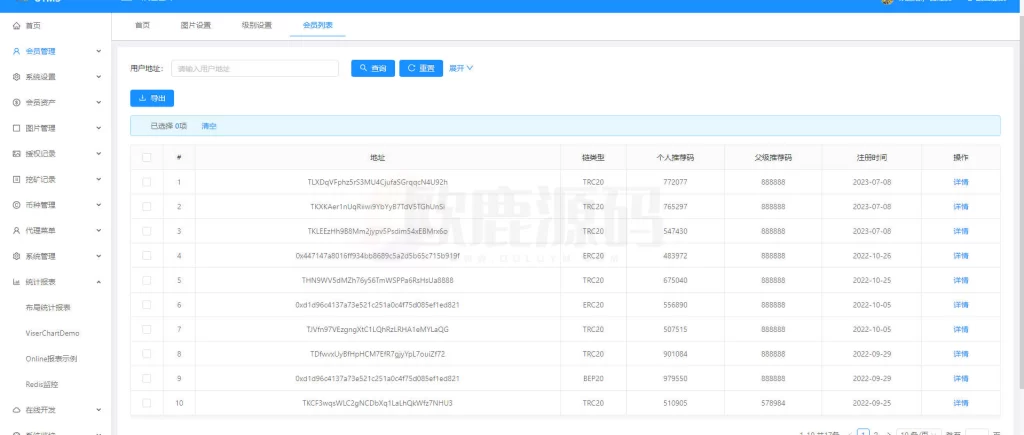Image resolution: width=1024 pixels, height=435 pixels.
Task: Expand the 会员管理 chevron in sidebar
Action: [99, 51]
